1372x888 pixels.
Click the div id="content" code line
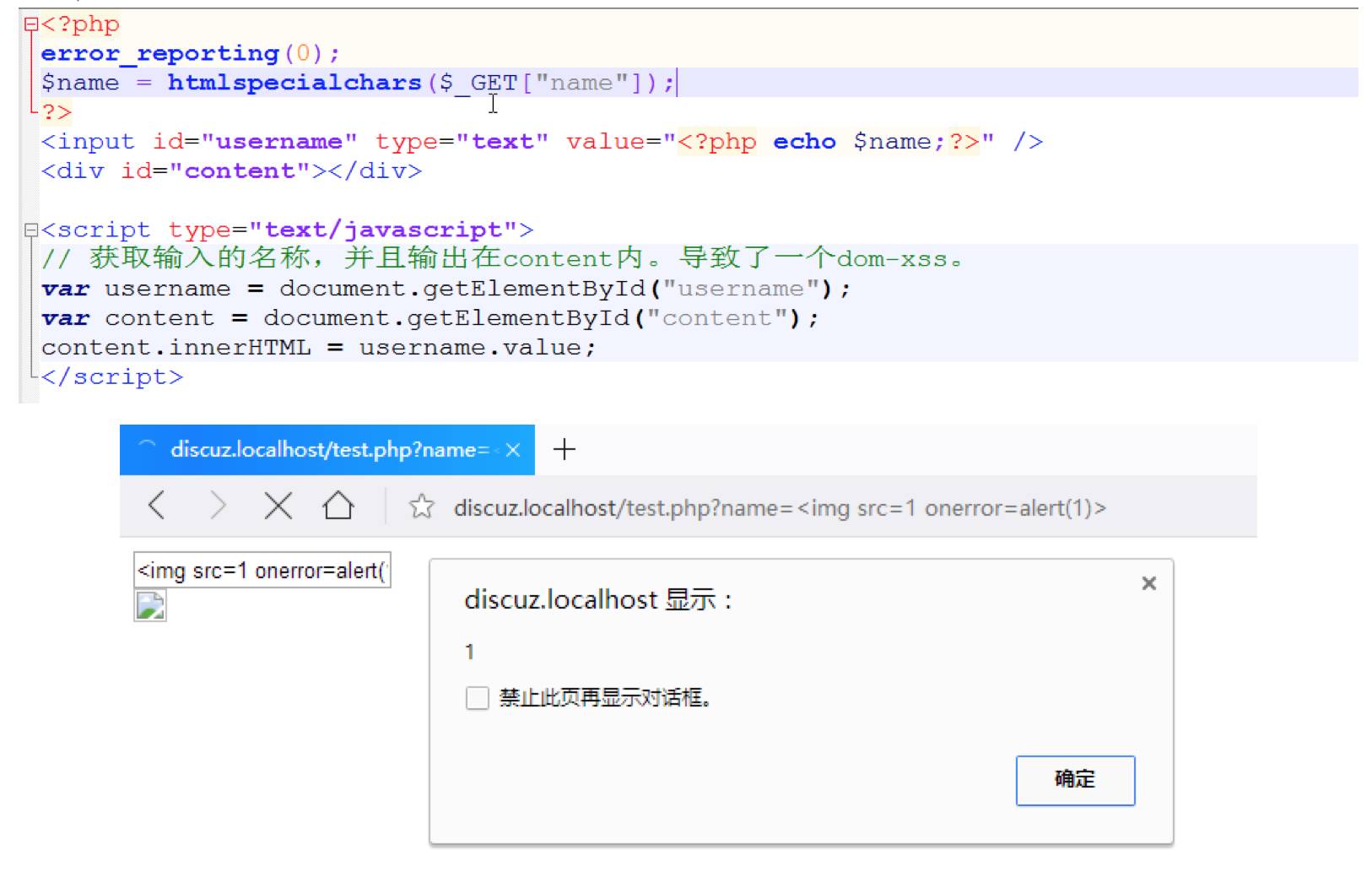231,171
